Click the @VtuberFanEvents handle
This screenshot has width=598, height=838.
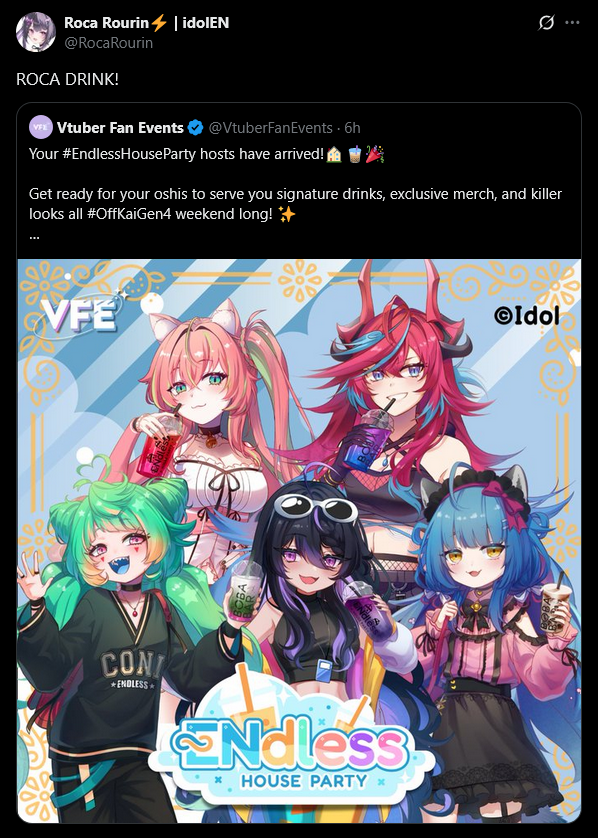click(x=270, y=128)
